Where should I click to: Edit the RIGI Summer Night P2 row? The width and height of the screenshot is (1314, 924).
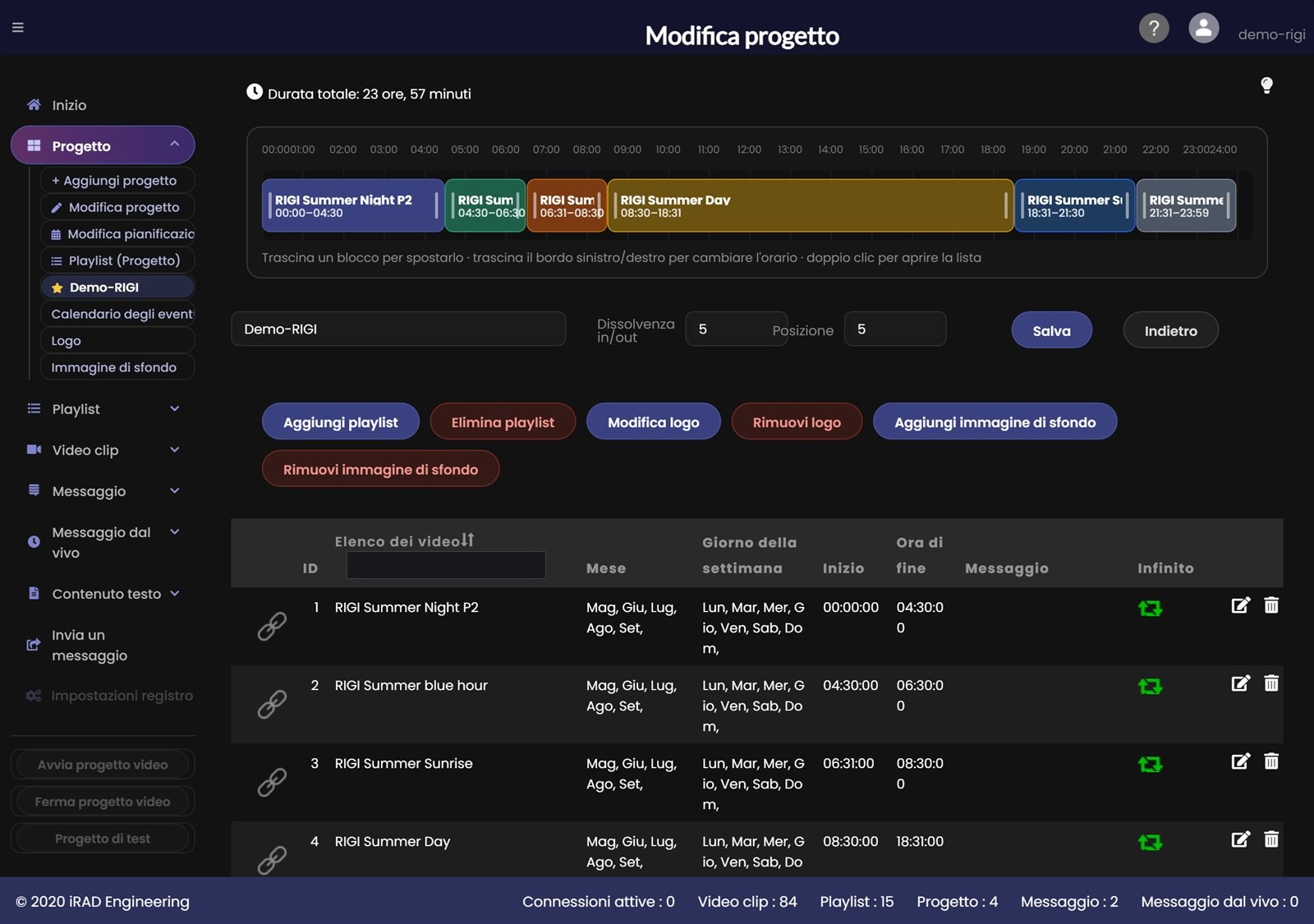(1241, 605)
